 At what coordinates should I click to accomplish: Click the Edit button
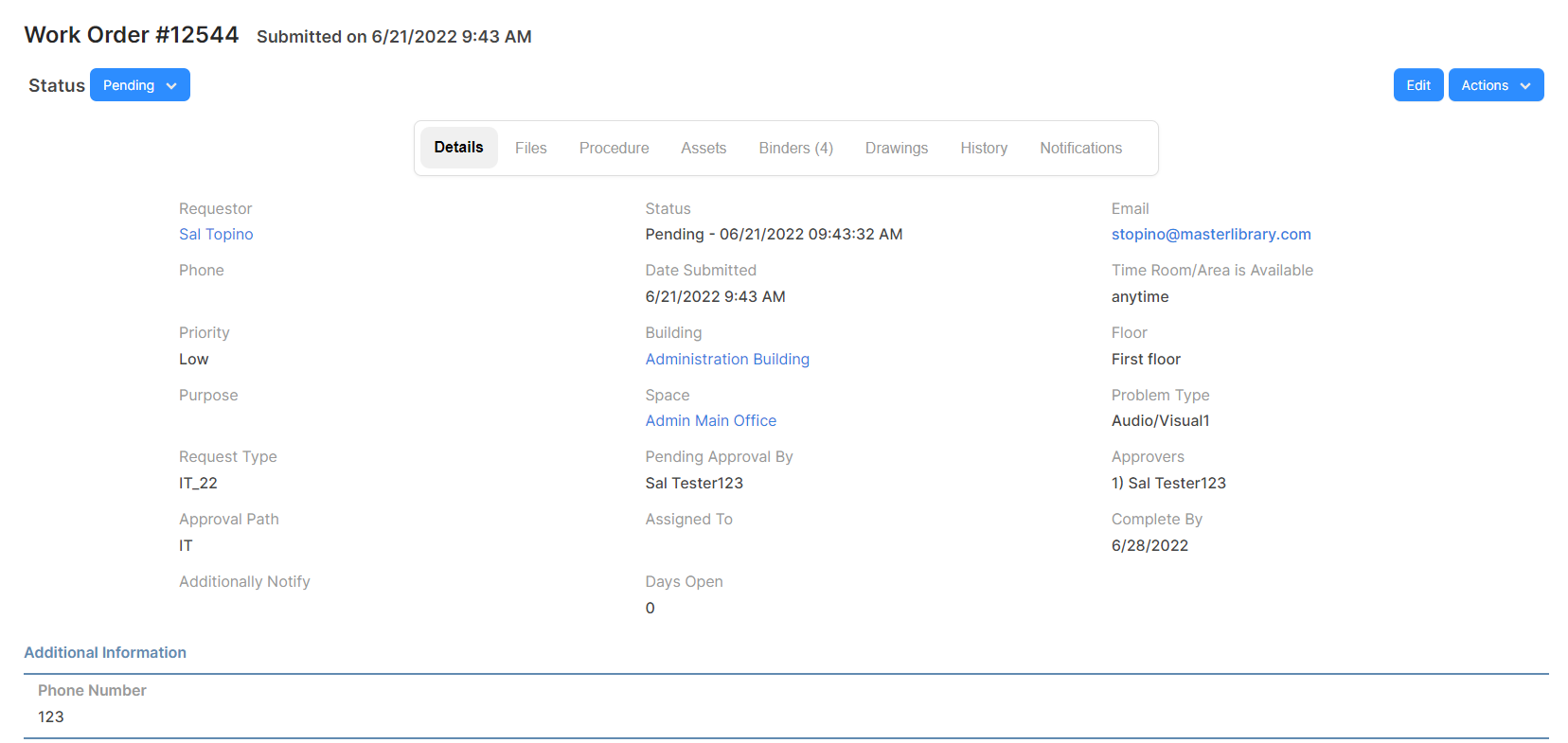point(1417,85)
